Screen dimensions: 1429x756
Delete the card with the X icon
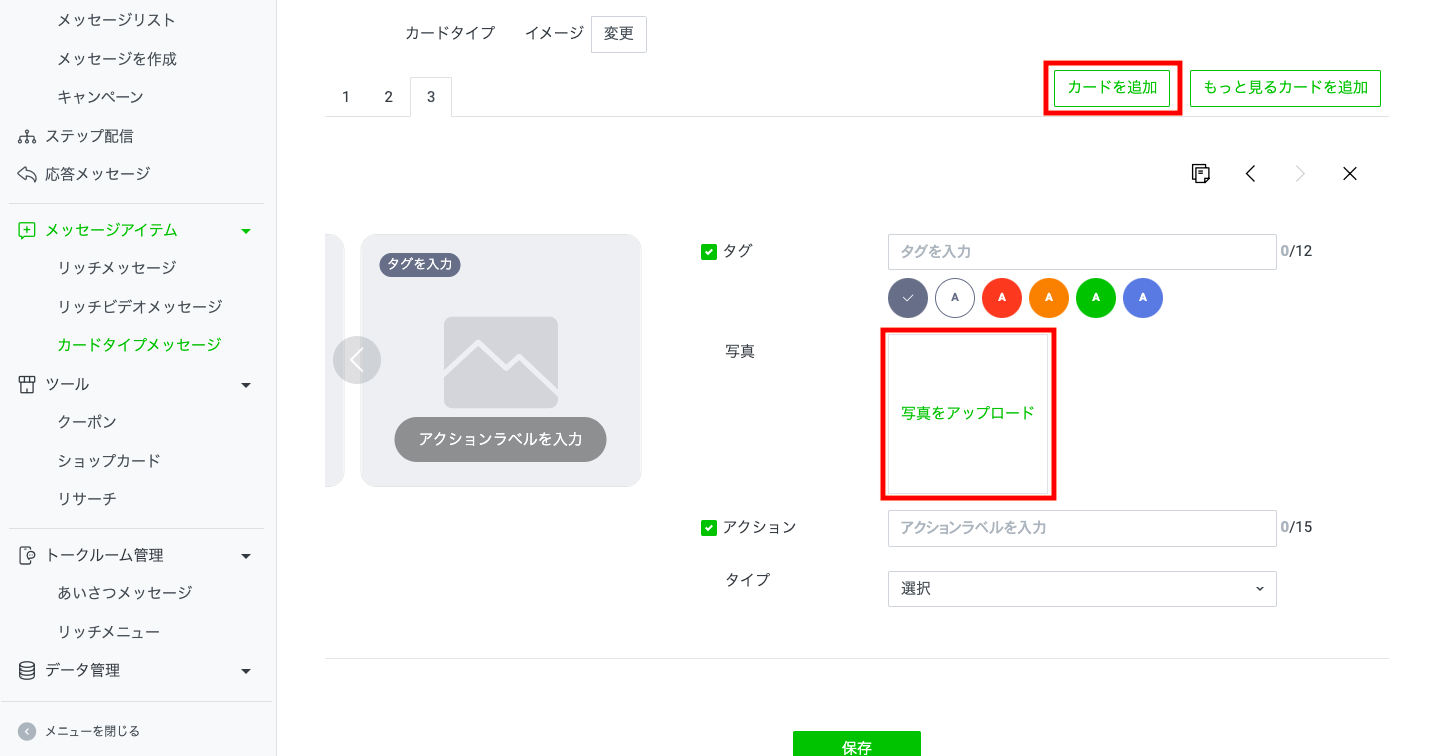click(1350, 173)
